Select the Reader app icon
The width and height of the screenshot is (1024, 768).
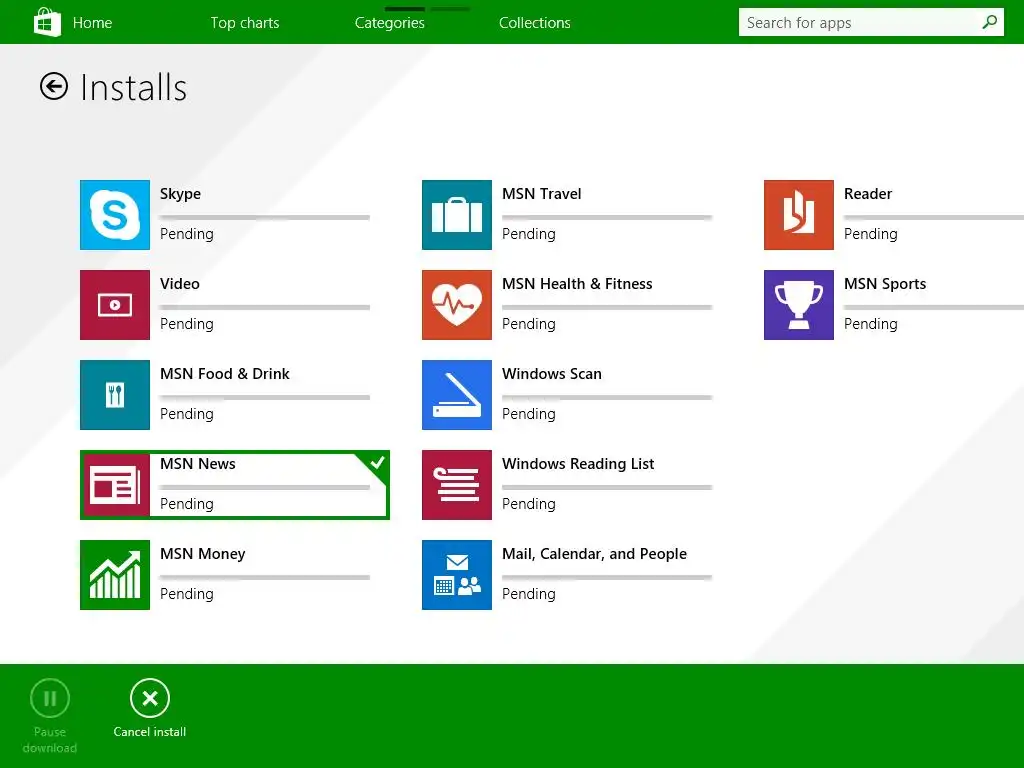coord(799,215)
